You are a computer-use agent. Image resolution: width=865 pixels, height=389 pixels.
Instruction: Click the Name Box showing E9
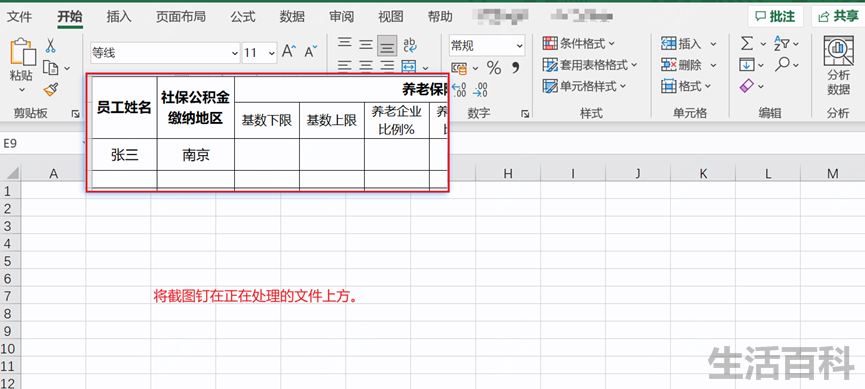pos(42,143)
